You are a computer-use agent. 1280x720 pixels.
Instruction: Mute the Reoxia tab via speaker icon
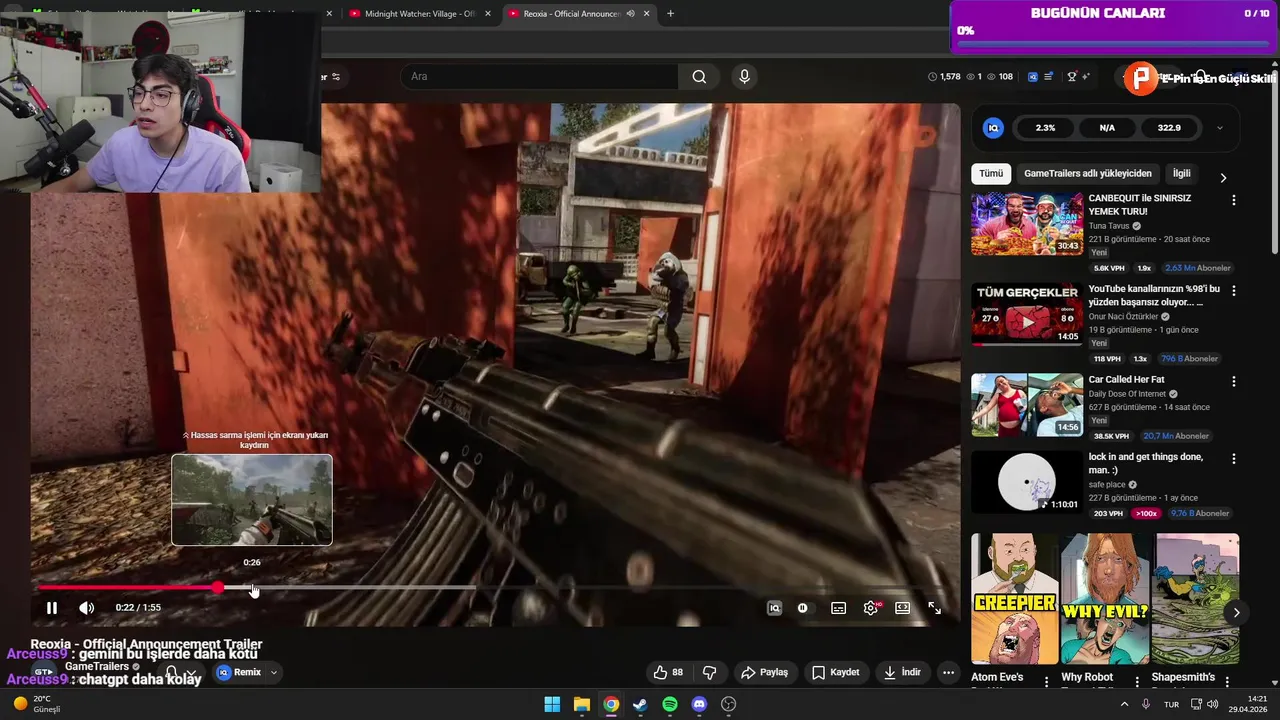click(630, 14)
